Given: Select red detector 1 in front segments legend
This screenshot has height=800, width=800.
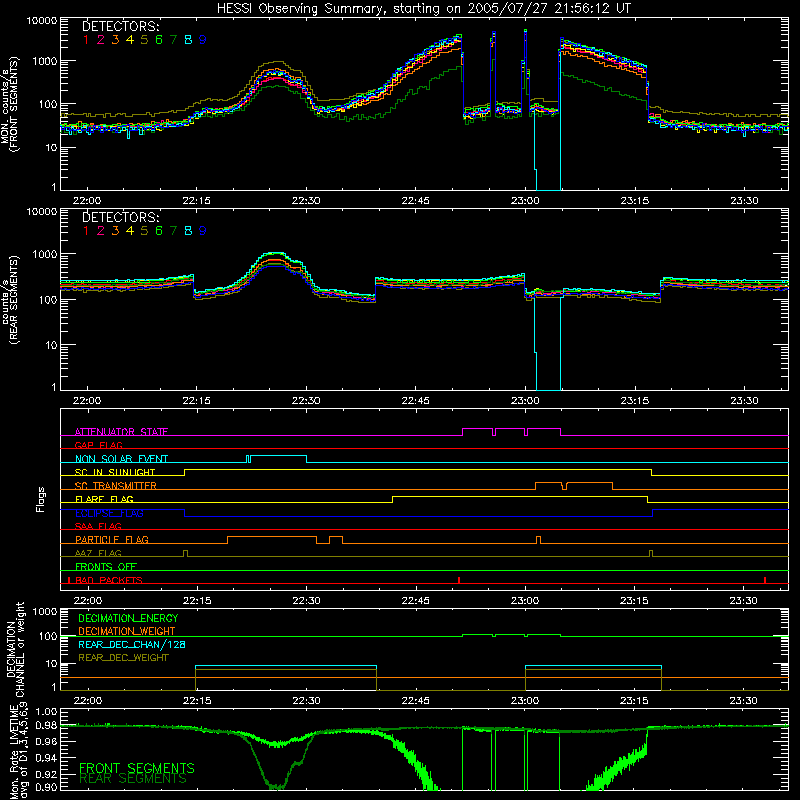Looking at the screenshot, I should (86, 40).
